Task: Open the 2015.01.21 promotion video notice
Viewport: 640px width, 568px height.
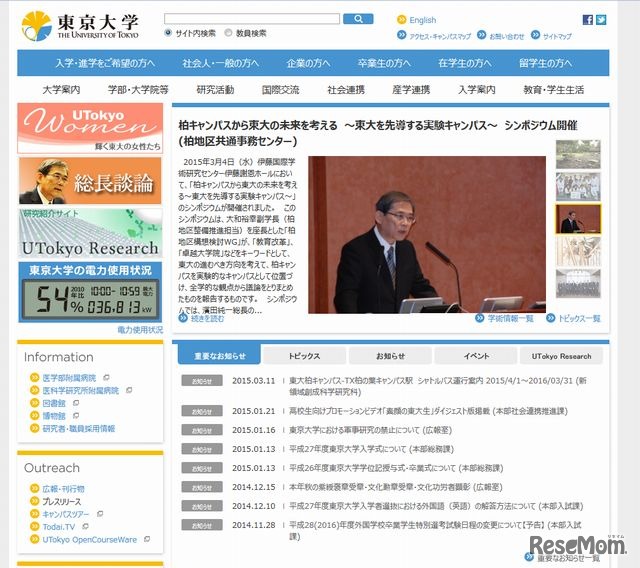Action: pos(428,411)
